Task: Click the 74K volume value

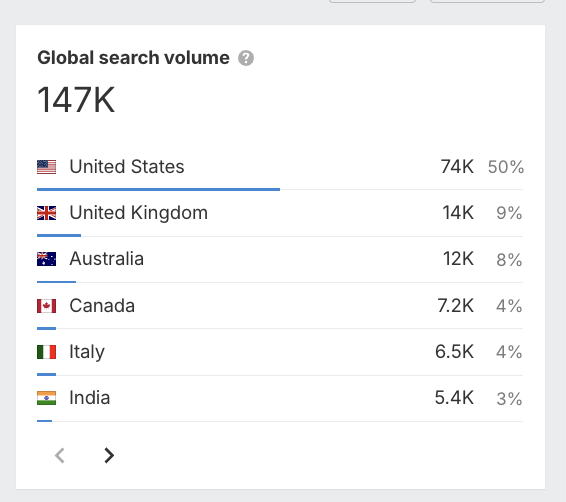Action: coord(457,167)
